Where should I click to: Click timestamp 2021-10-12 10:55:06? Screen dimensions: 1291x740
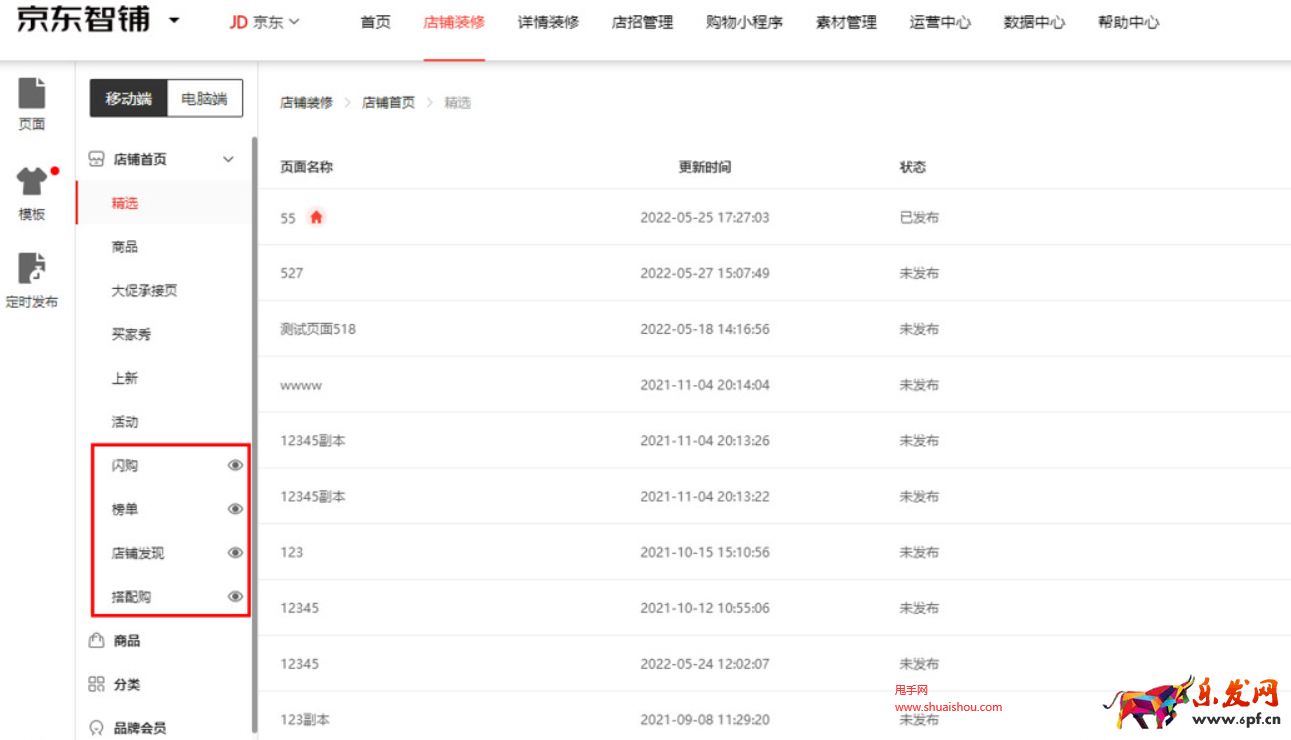[x=705, y=608]
